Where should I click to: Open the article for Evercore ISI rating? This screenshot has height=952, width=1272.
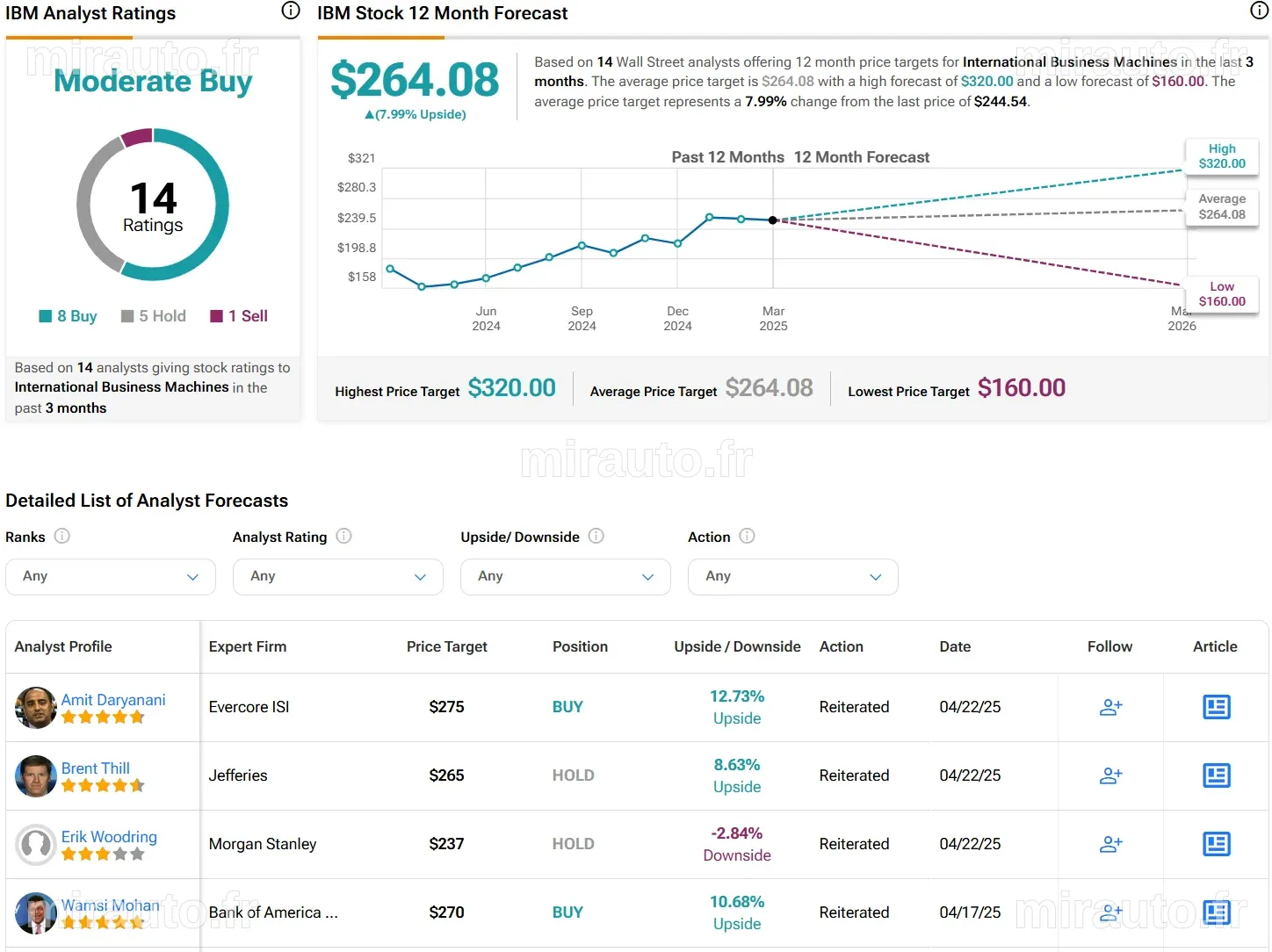point(1216,707)
